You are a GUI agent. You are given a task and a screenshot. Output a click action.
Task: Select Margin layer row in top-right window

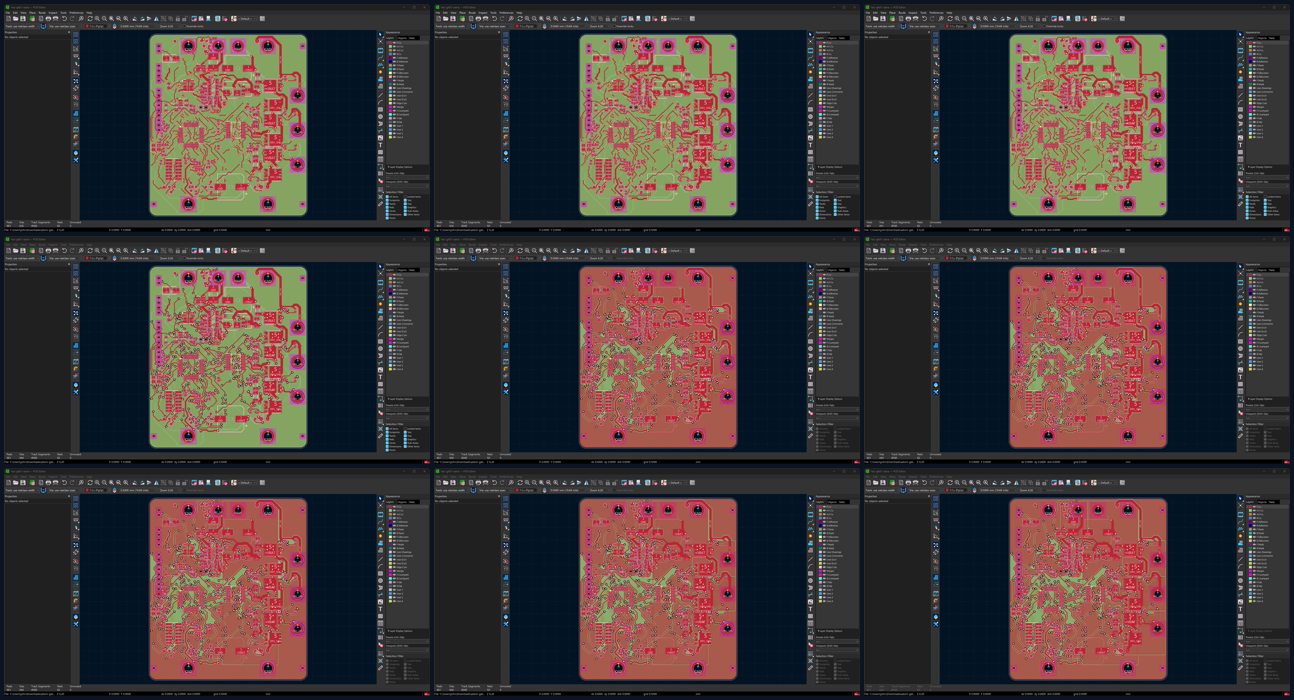[x=1267, y=107]
